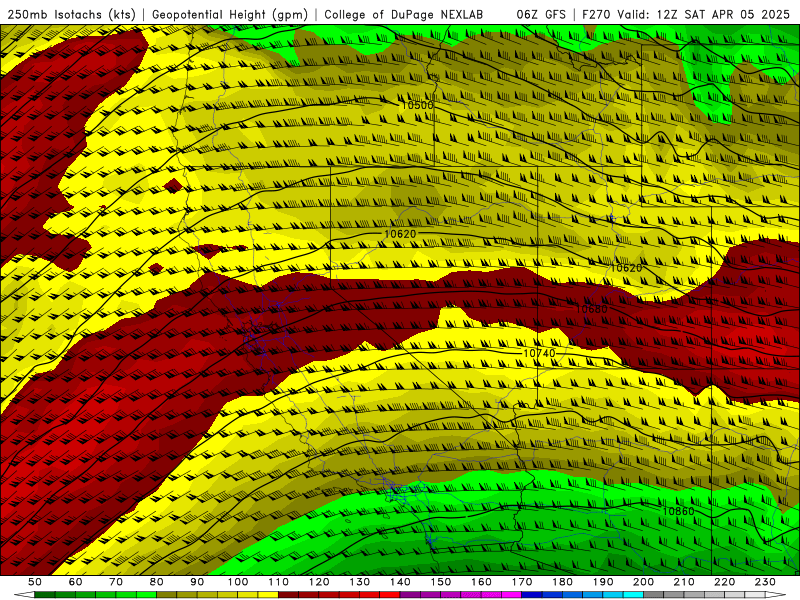Click the color bar scale value 130
Viewport: 800px width, 600px height.
(360, 582)
